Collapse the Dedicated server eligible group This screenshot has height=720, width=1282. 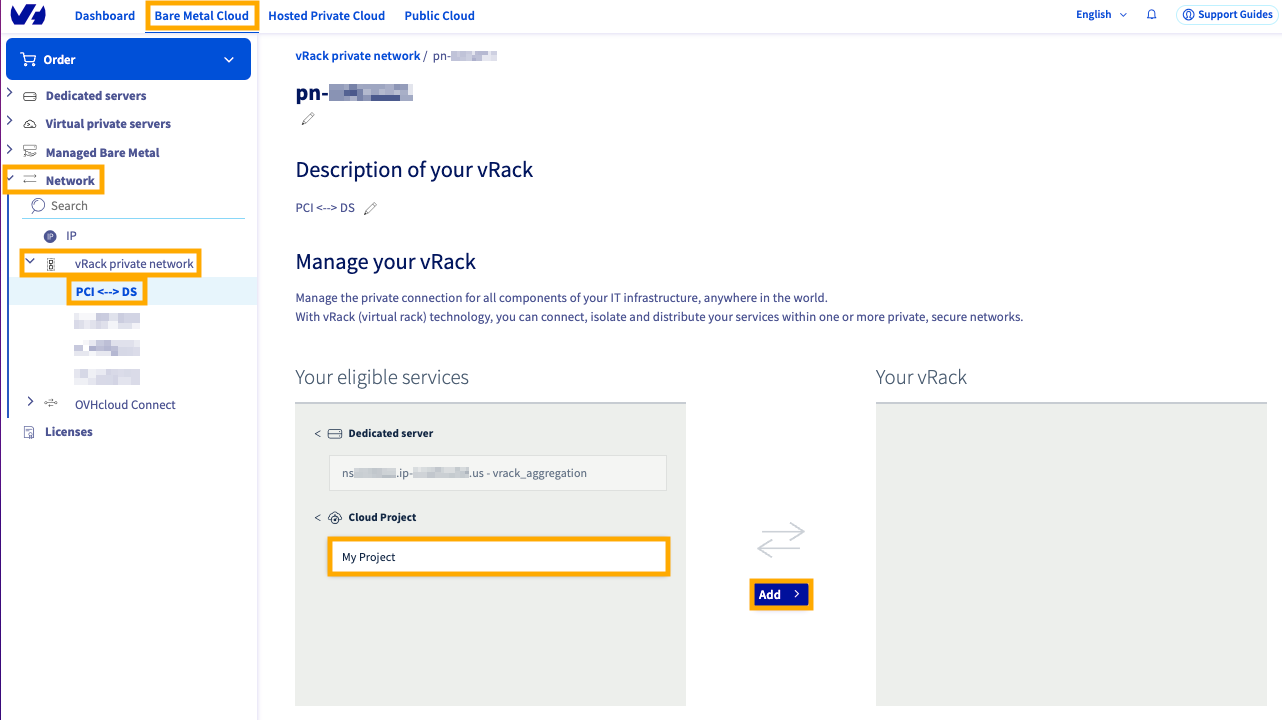coord(318,434)
